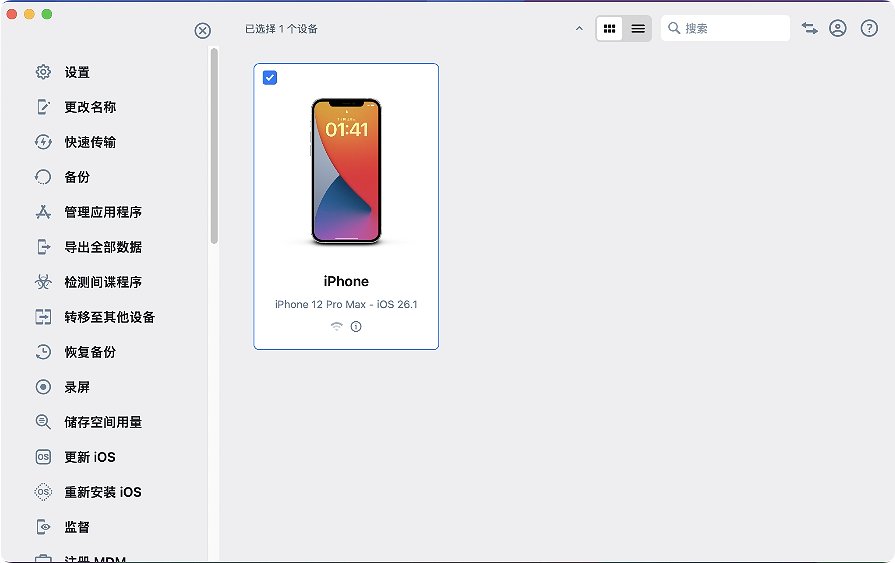The image size is (895, 563).
Task: Click the 检测间谍程序 biohazard icon
Action: tap(43, 282)
